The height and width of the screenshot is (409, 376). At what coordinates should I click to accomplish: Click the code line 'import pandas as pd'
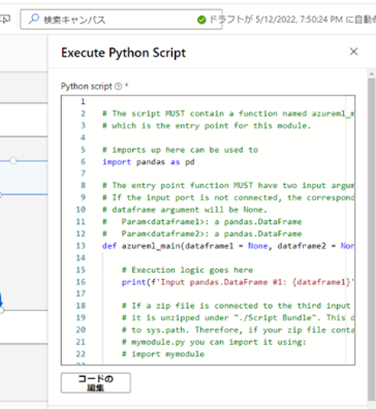click(x=148, y=162)
